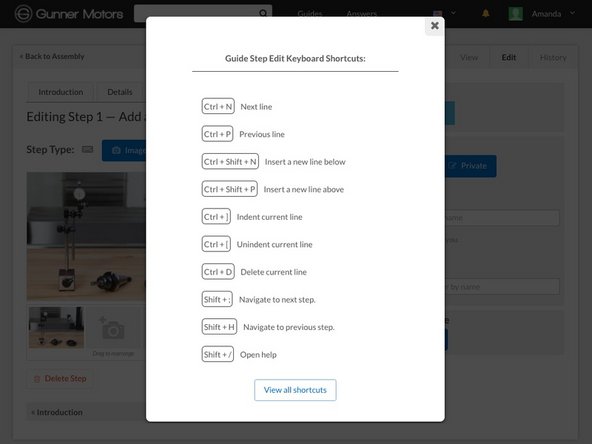Open the language flag dropdown
The image size is (592, 444).
[444, 14]
